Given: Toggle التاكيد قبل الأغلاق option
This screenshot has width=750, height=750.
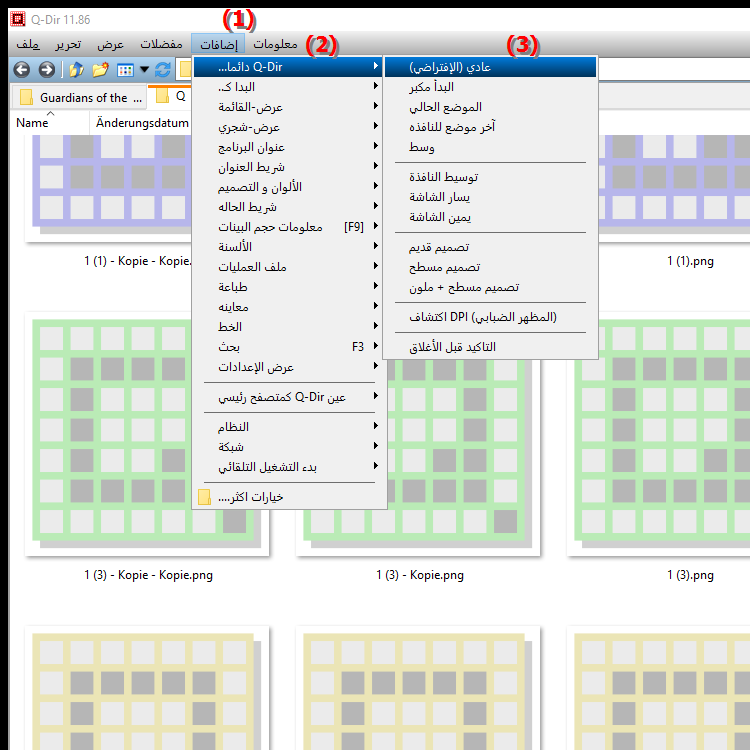Looking at the screenshot, I should point(490,347).
